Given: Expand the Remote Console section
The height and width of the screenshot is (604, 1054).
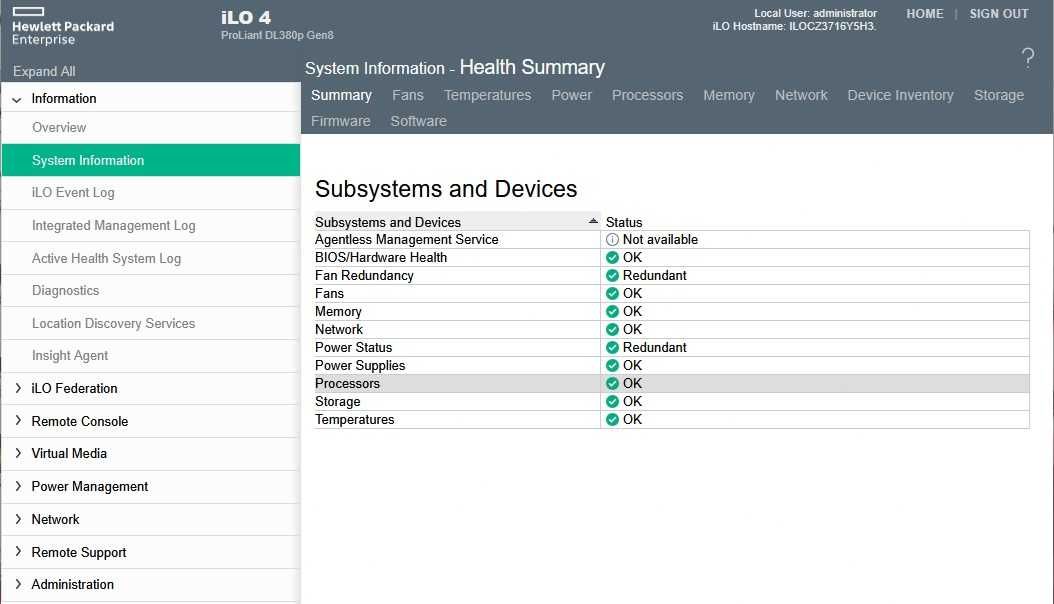Looking at the screenshot, I should pyautogui.click(x=18, y=421).
